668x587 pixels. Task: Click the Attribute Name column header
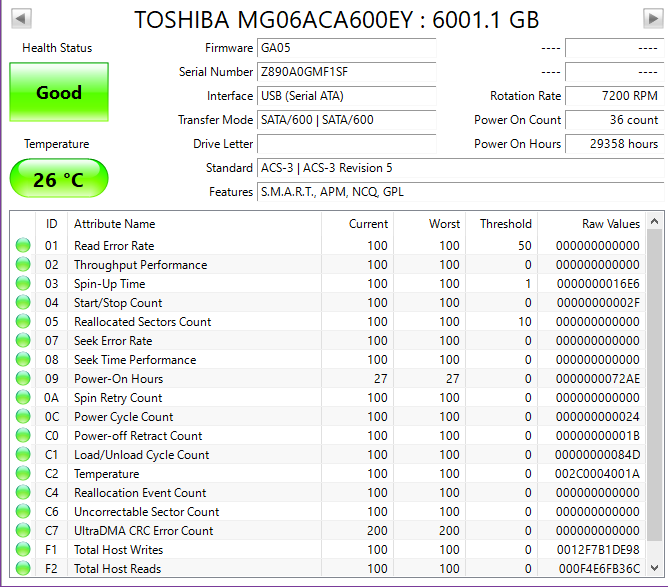[115, 224]
